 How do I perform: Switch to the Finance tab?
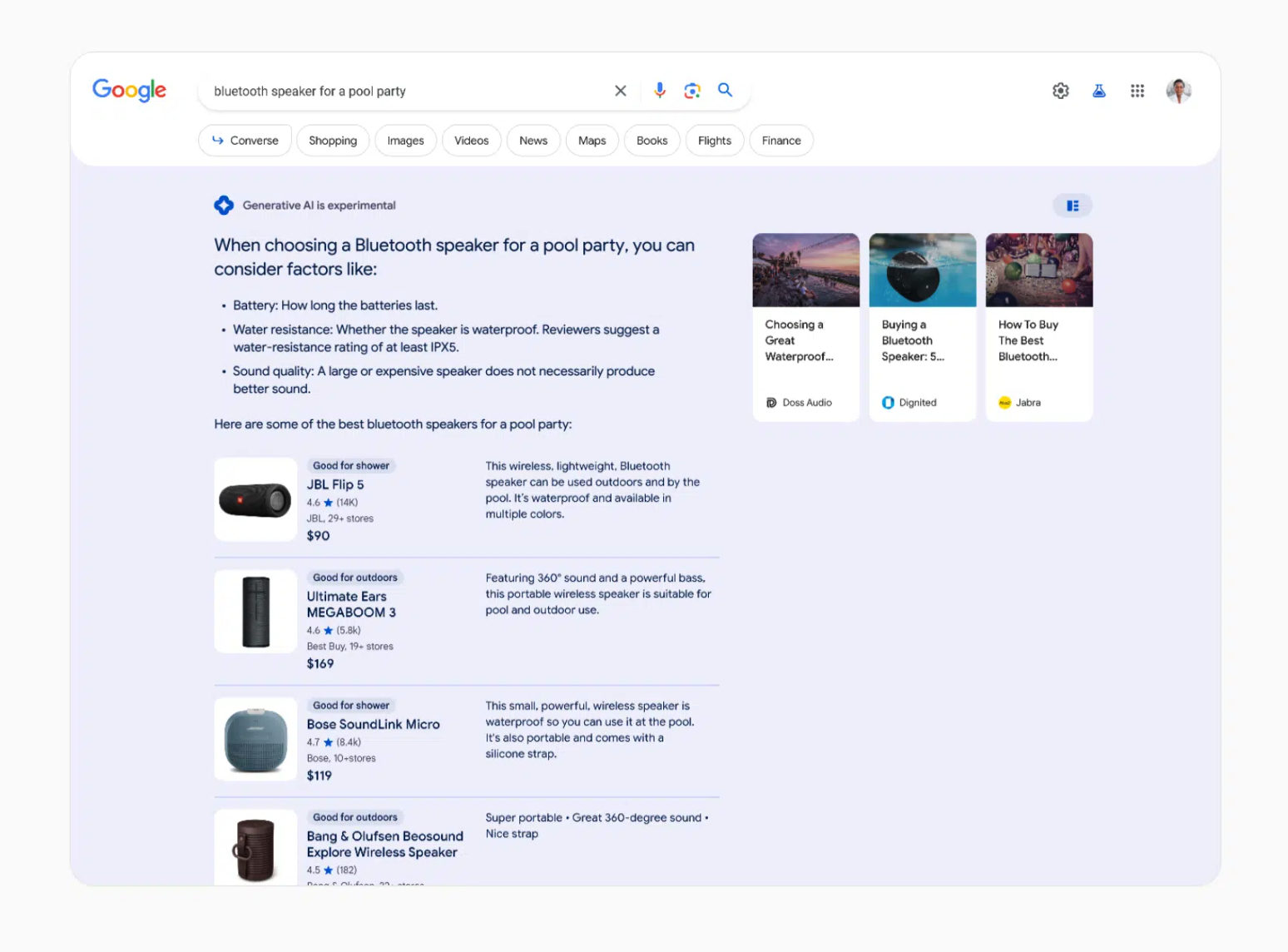point(781,141)
